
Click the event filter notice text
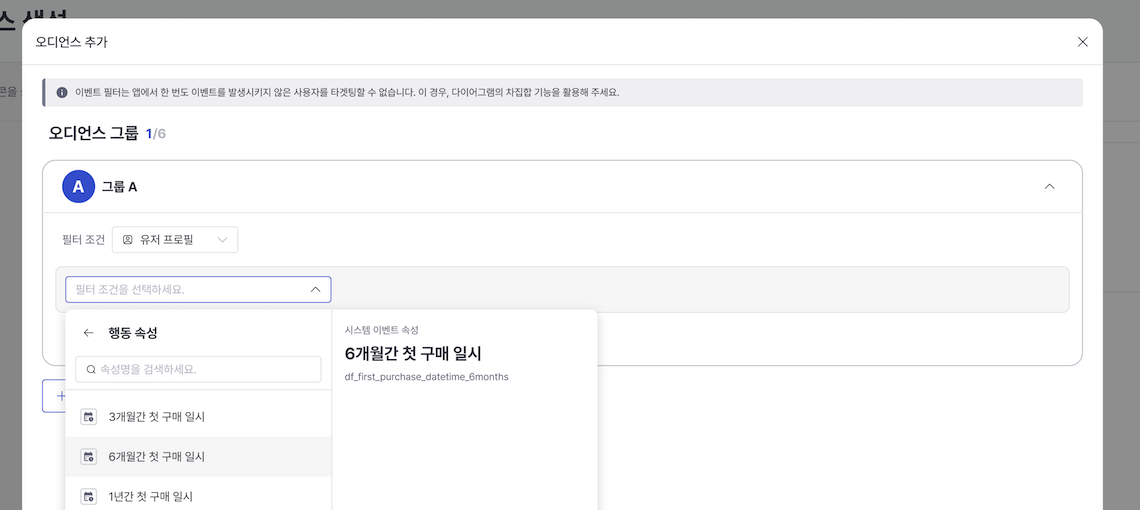347,93
